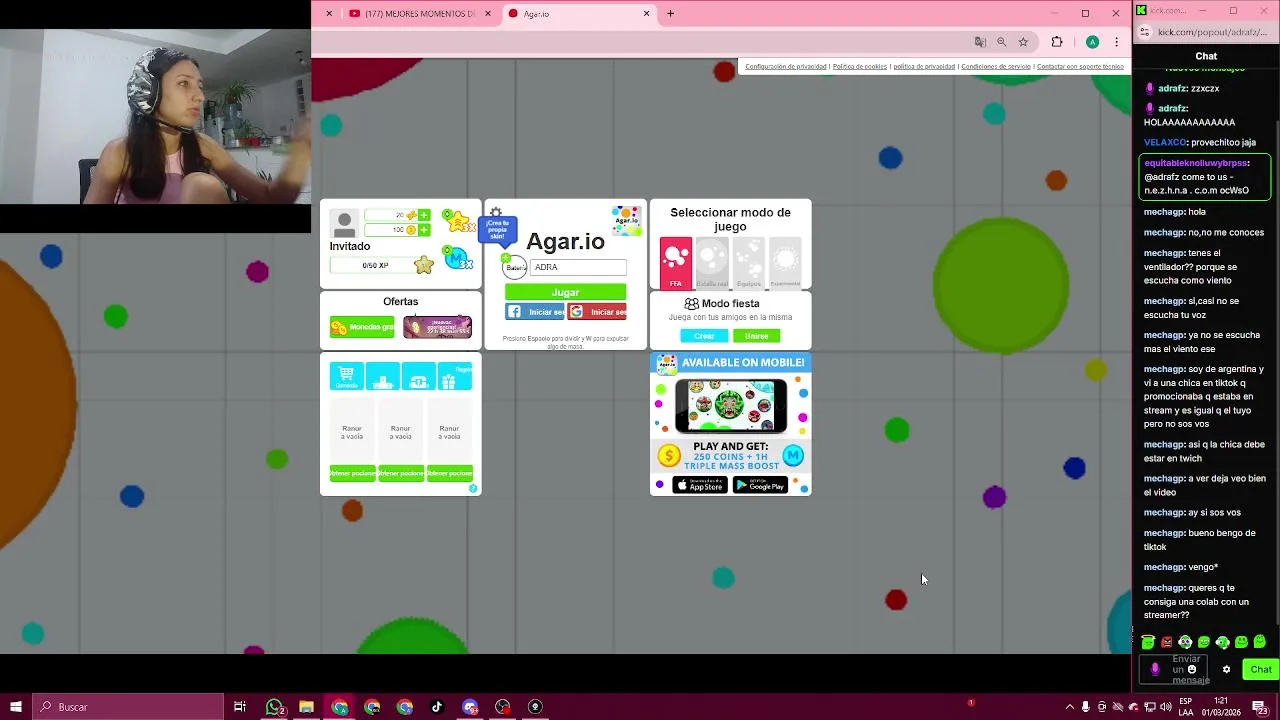Open File Explorer from taskbar
Viewport: 1280px width, 720px height.
pos(307,707)
